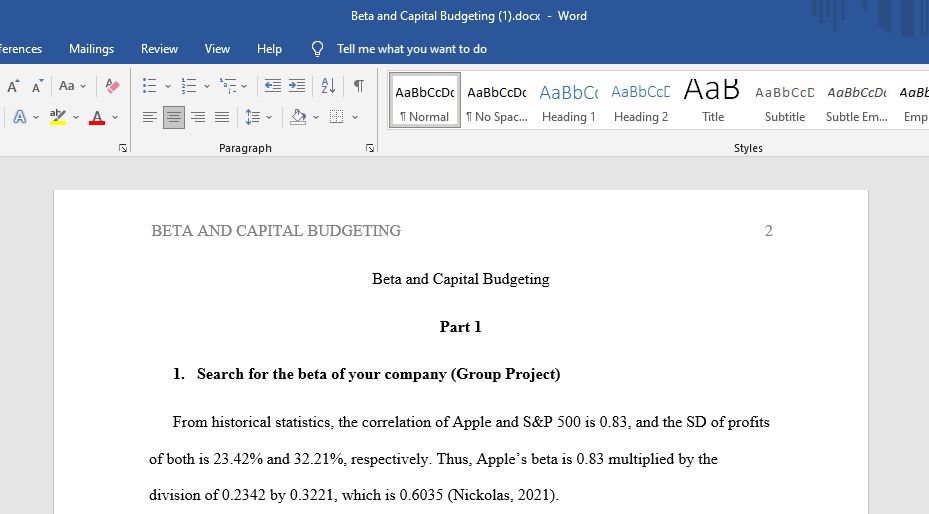Clear all formatting with the eraser icon
The height and width of the screenshot is (514, 929).
(112, 86)
